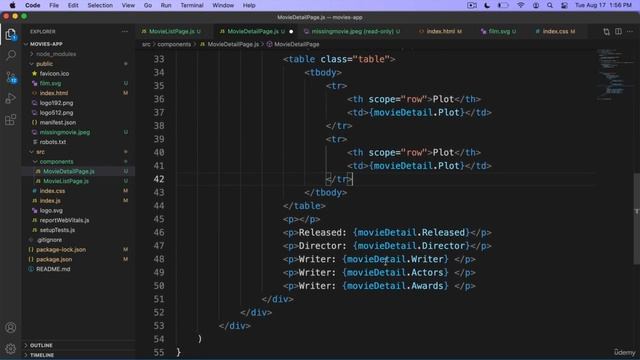Open Explorer more actions ellipsis

[124, 31]
